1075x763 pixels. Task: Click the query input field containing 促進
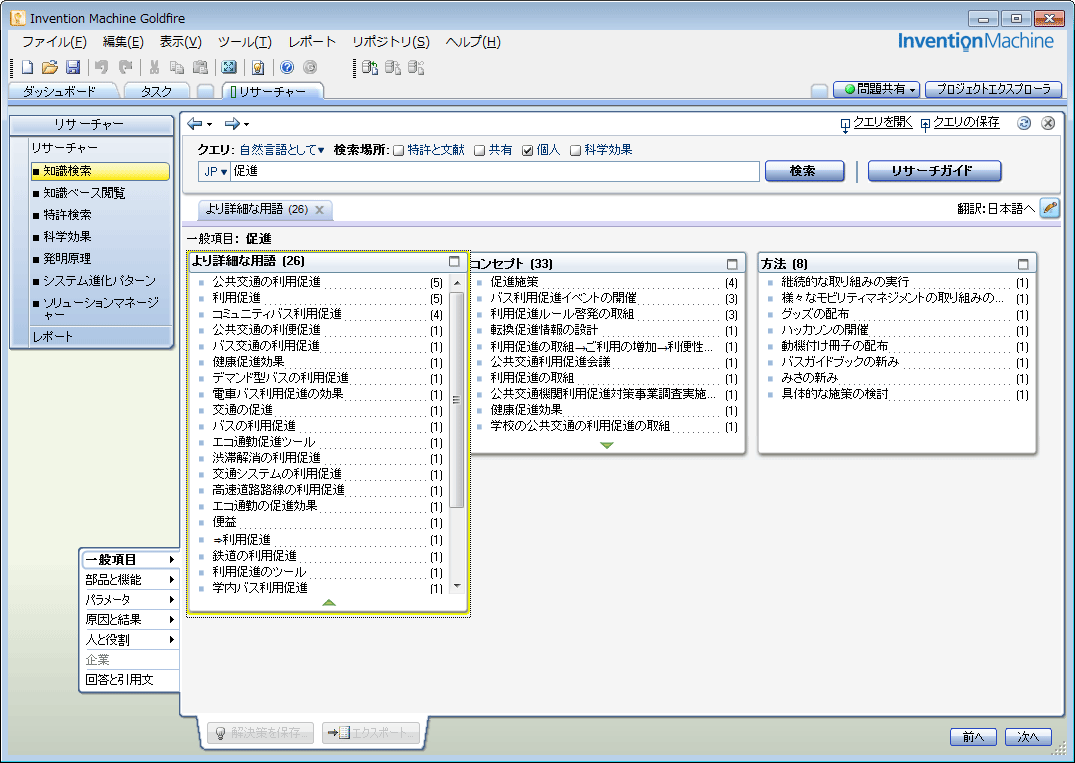coord(494,171)
